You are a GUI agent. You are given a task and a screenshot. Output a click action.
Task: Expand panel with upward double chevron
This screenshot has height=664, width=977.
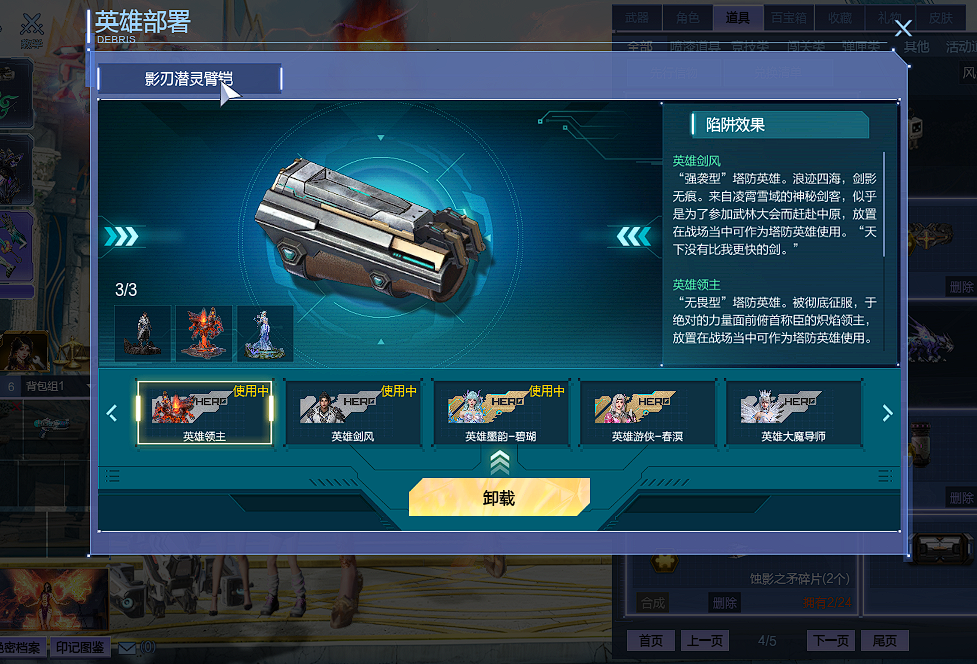point(500,462)
